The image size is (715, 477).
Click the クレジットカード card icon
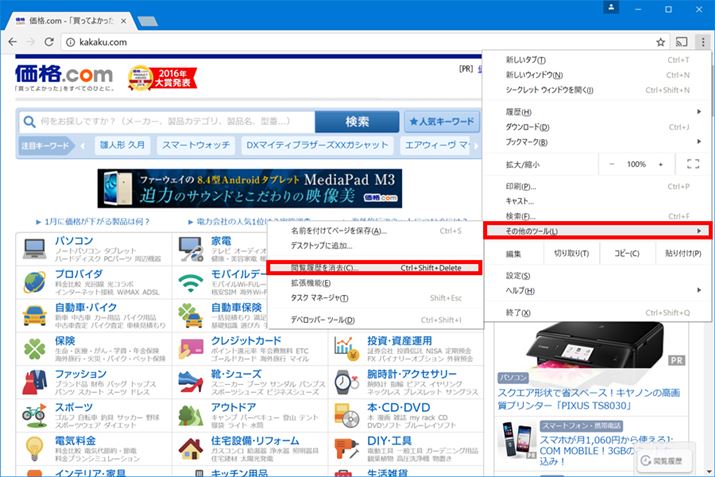(x=191, y=349)
